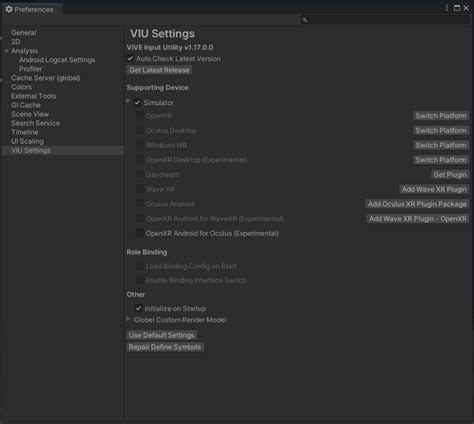This screenshot has height=424, width=474.
Task: Click into the preferences search field
Action: (385, 20)
